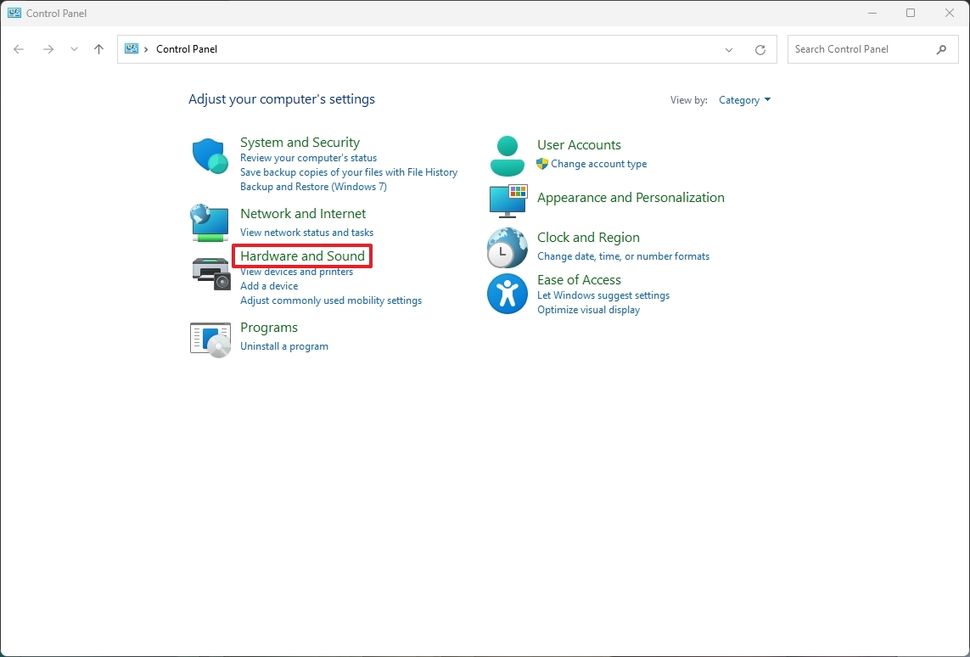Click the Refresh button in address bar
The height and width of the screenshot is (657, 970).
coord(759,48)
